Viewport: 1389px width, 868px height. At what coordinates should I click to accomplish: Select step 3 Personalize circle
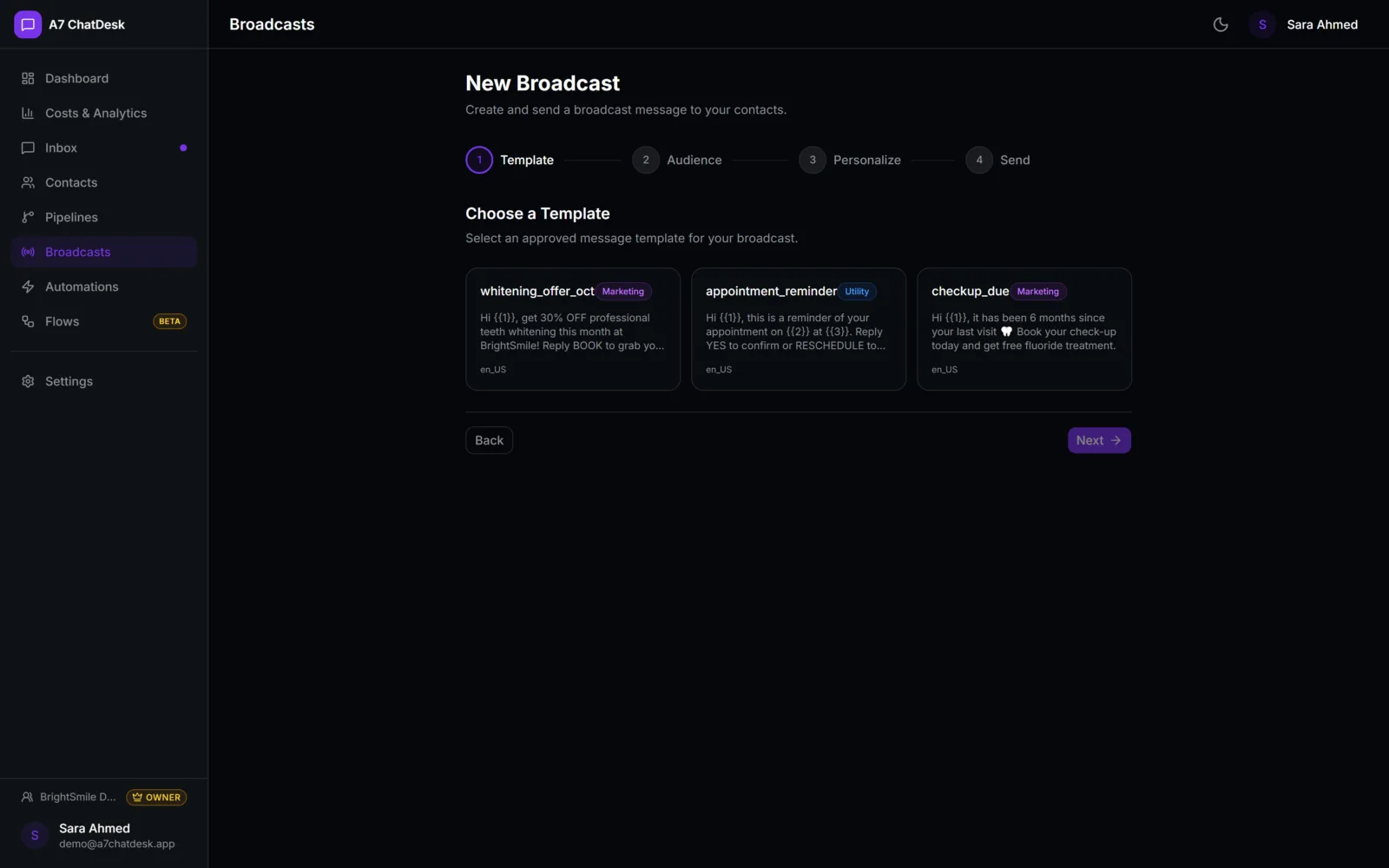(x=813, y=160)
